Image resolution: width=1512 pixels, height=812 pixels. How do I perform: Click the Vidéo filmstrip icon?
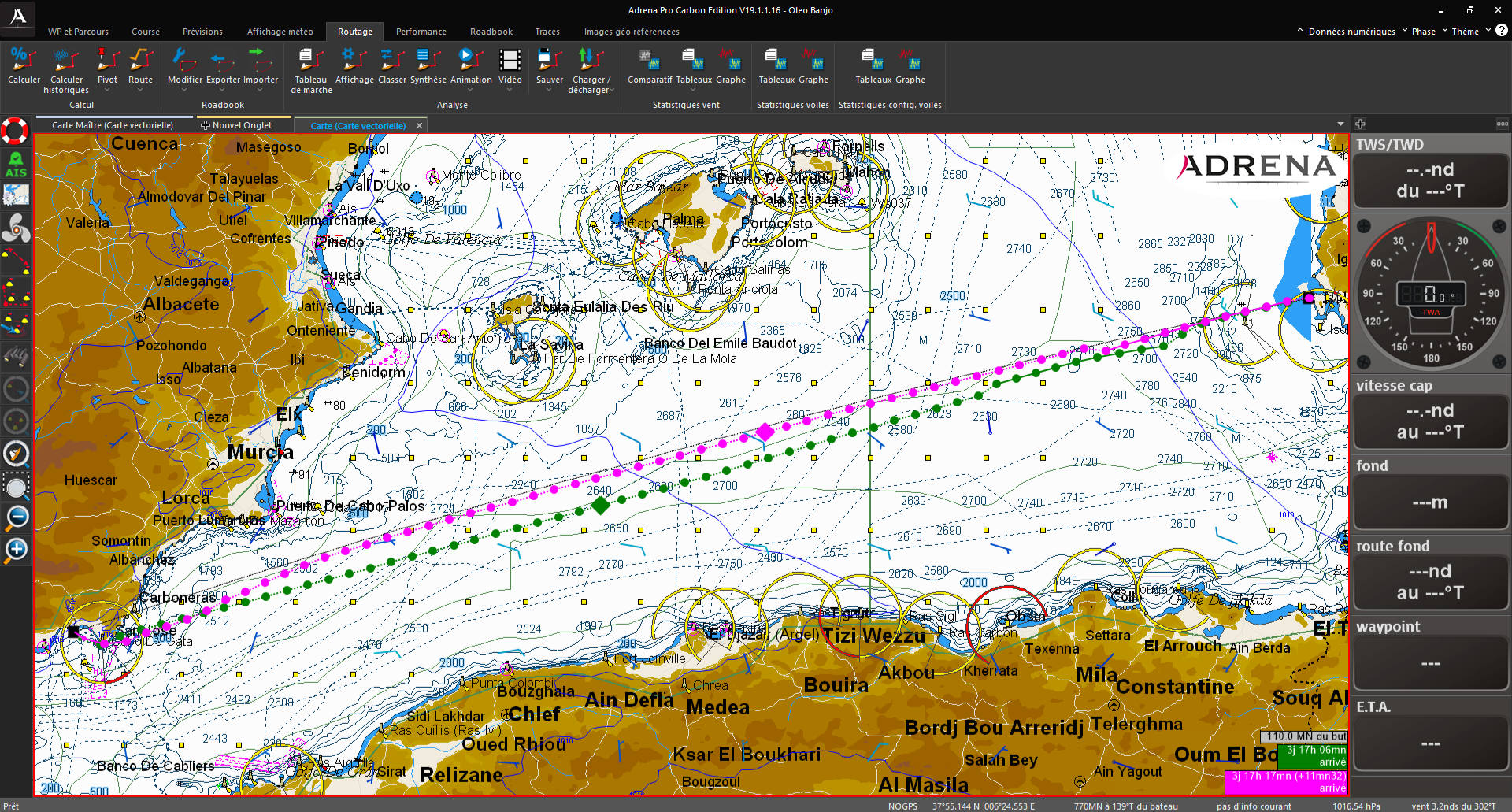pyautogui.click(x=510, y=59)
